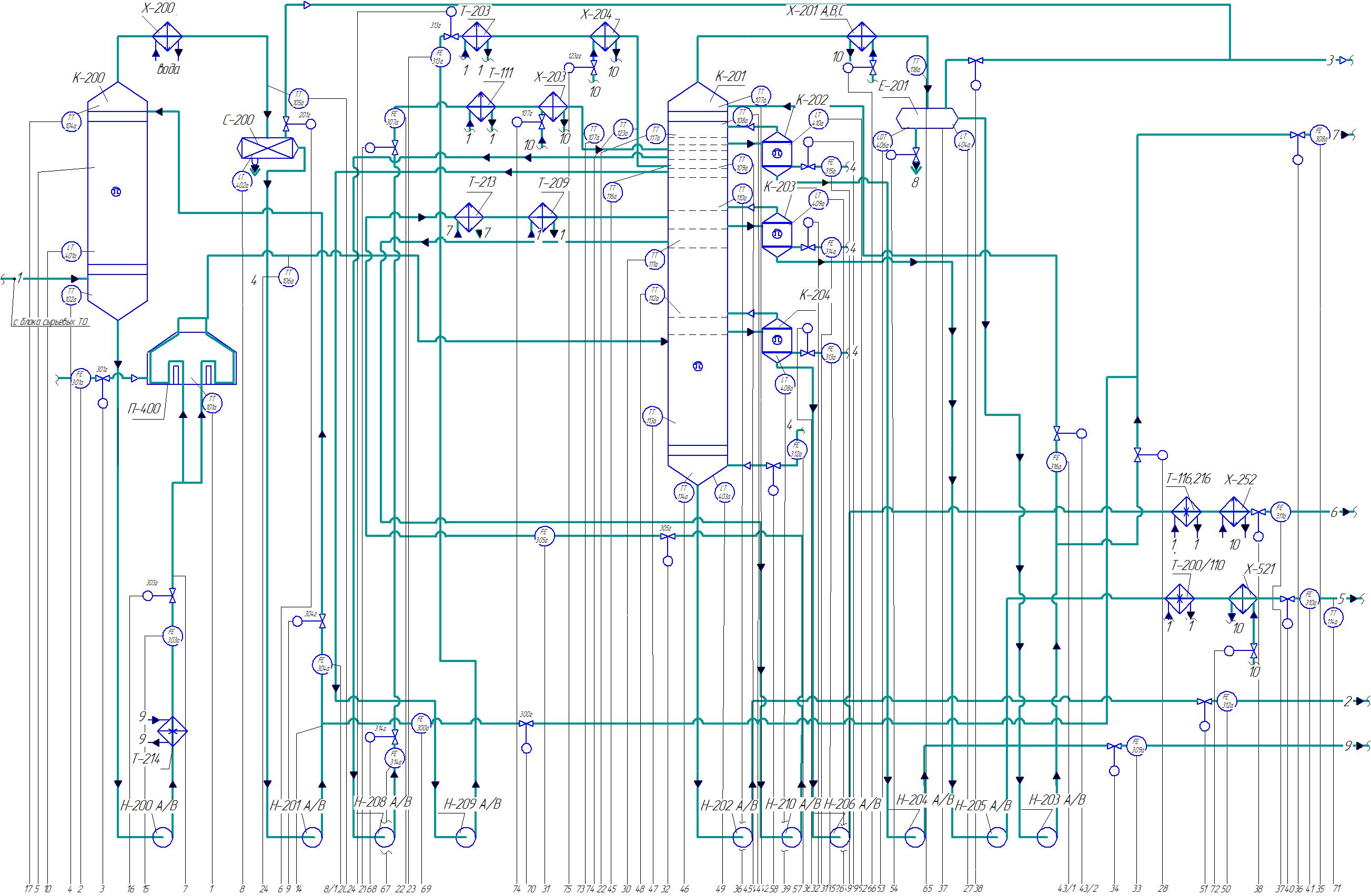This screenshot has height=896, width=1371.
Task: Select the C-200 separator symbol
Action: 268,148
